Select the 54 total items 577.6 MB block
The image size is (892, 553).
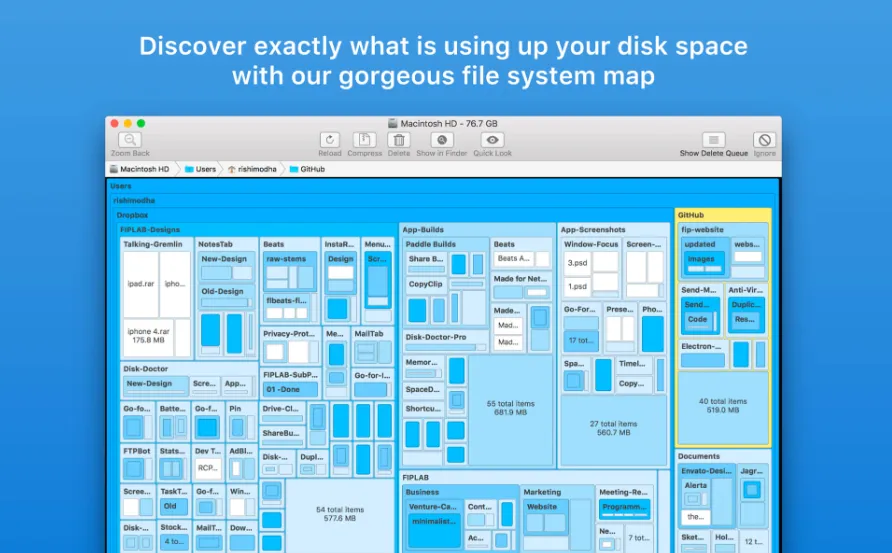[x=340, y=514]
